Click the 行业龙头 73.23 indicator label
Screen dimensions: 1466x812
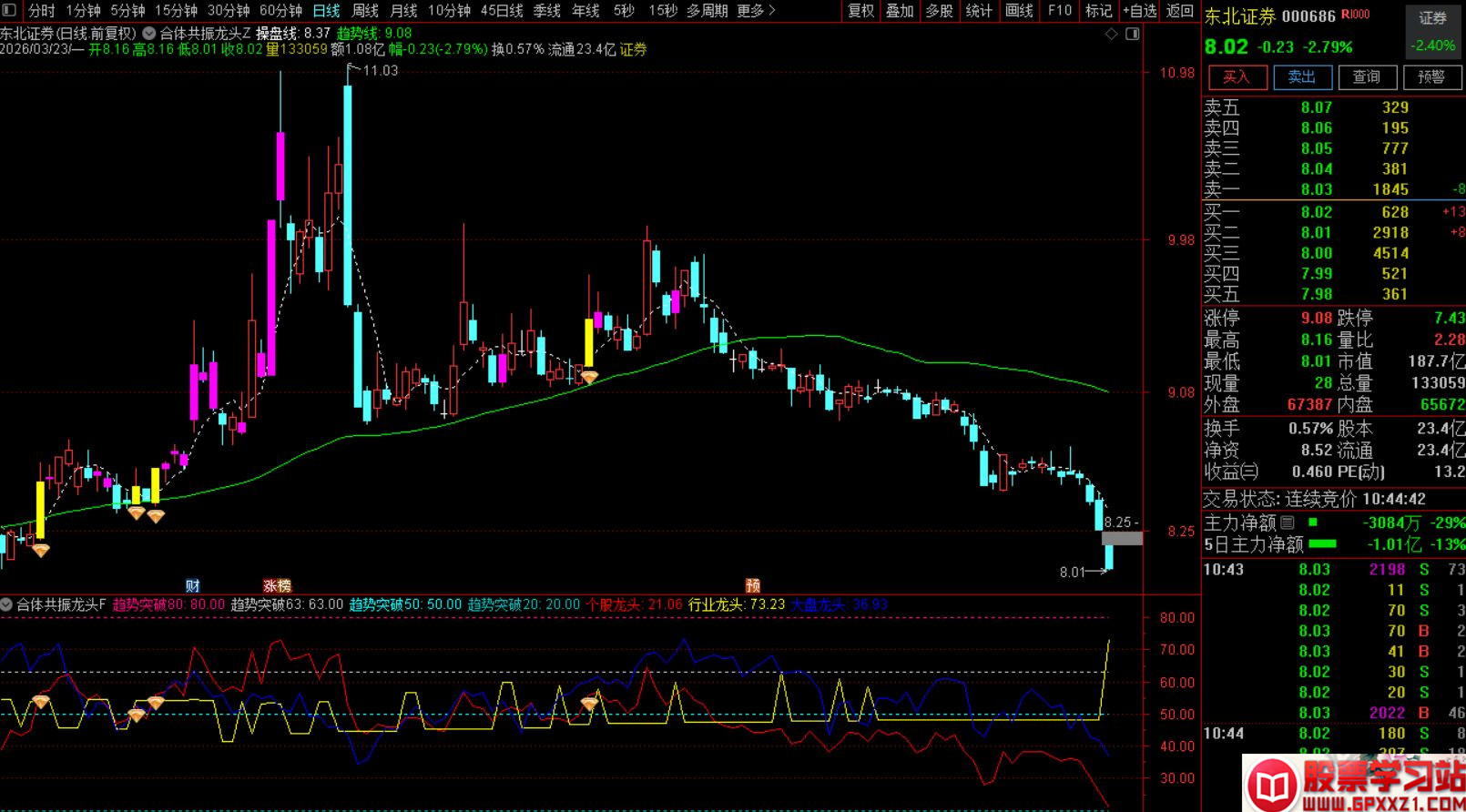(x=737, y=604)
